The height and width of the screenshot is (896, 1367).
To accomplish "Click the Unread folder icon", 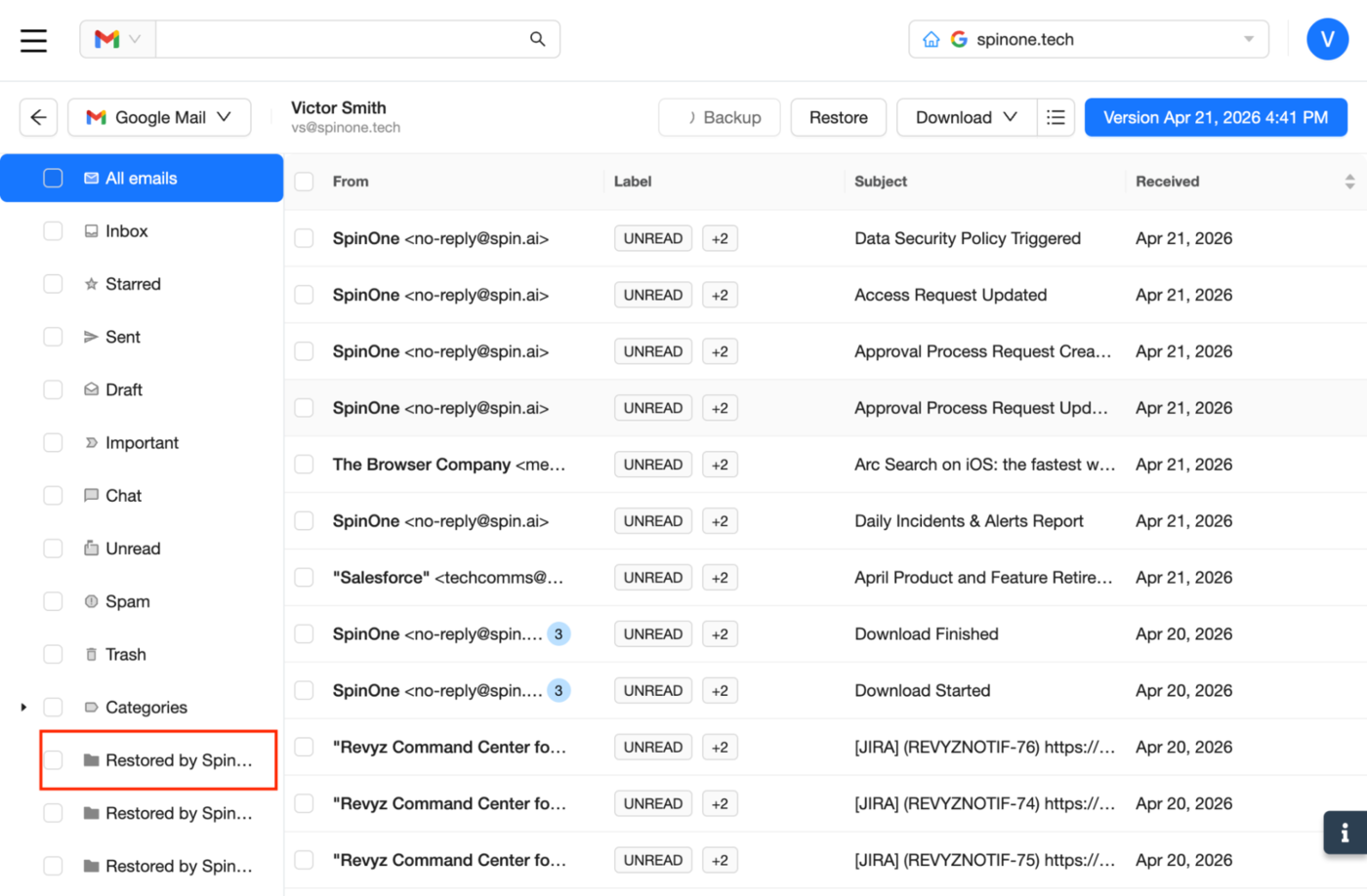I will pos(91,549).
